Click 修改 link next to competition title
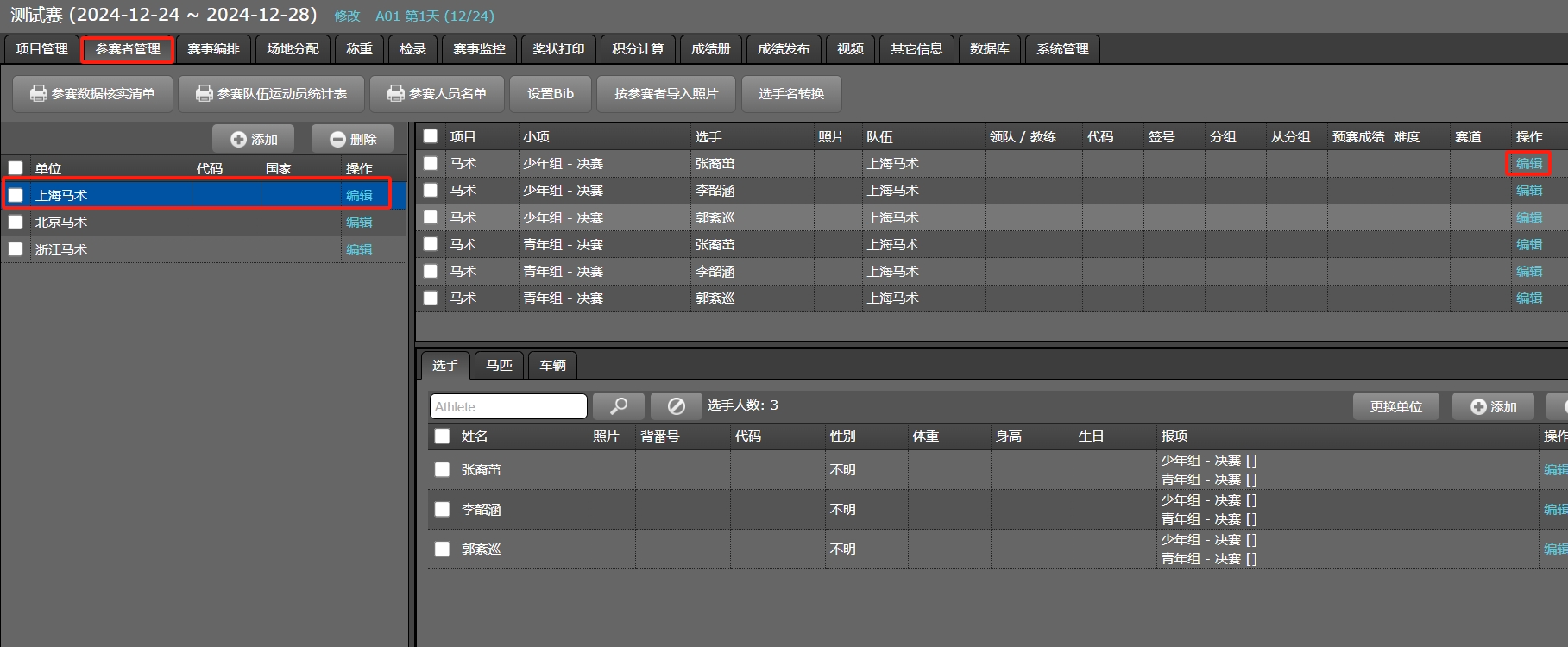 click(x=347, y=16)
